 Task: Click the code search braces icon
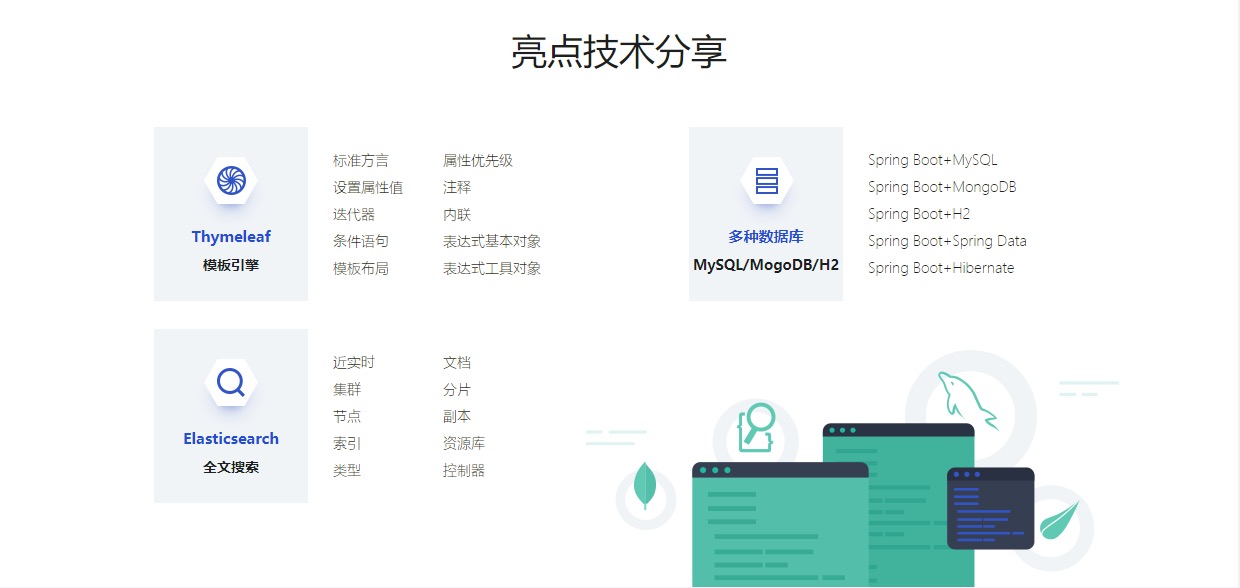pyautogui.click(x=756, y=429)
